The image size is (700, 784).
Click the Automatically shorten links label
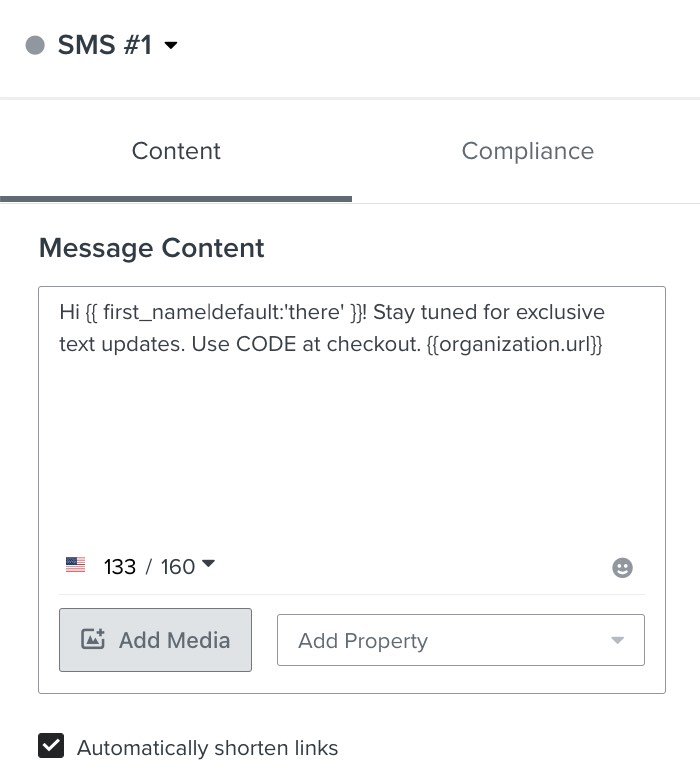pyautogui.click(x=207, y=748)
